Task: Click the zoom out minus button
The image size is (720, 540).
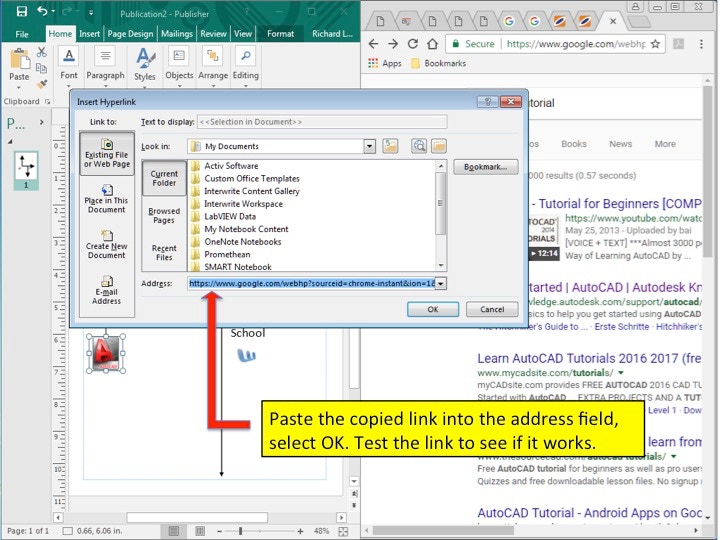Action: coord(219,531)
